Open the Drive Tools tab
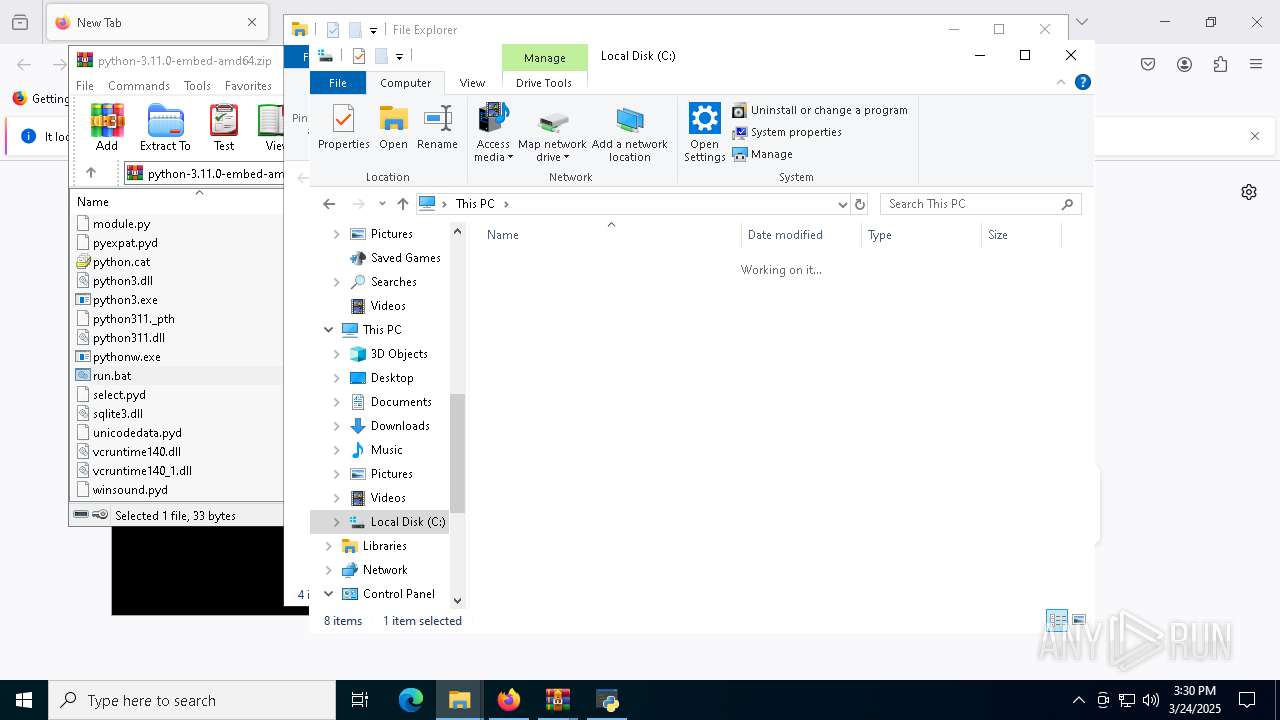Screen dimensions: 1280x720 (x=544, y=83)
